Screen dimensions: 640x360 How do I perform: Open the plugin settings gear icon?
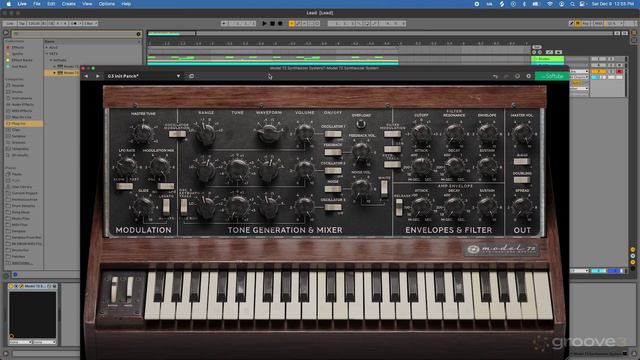529,76
